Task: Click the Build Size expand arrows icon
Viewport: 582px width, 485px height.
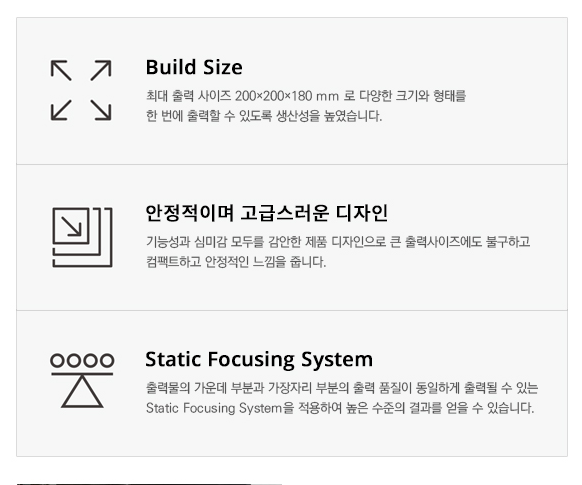Action: [81, 90]
